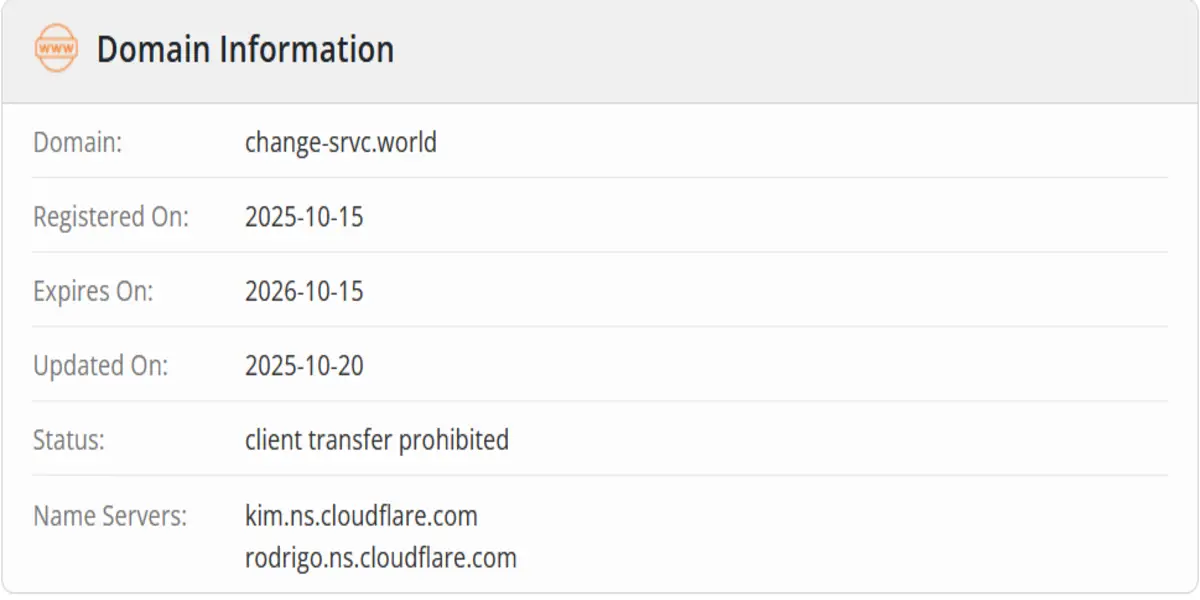Click the updated date 2025-10-20
Image resolution: width=1200 pixels, height=600 pixels.
304,366
